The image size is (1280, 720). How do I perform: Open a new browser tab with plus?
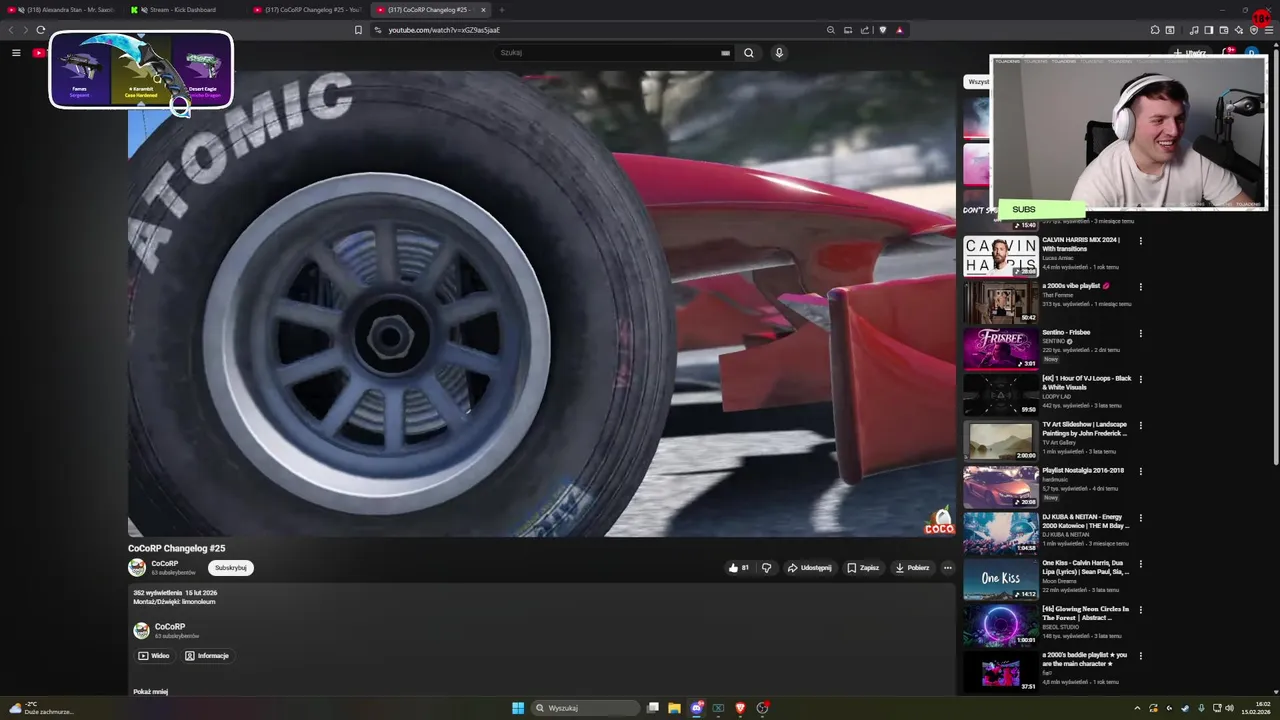(x=502, y=10)
